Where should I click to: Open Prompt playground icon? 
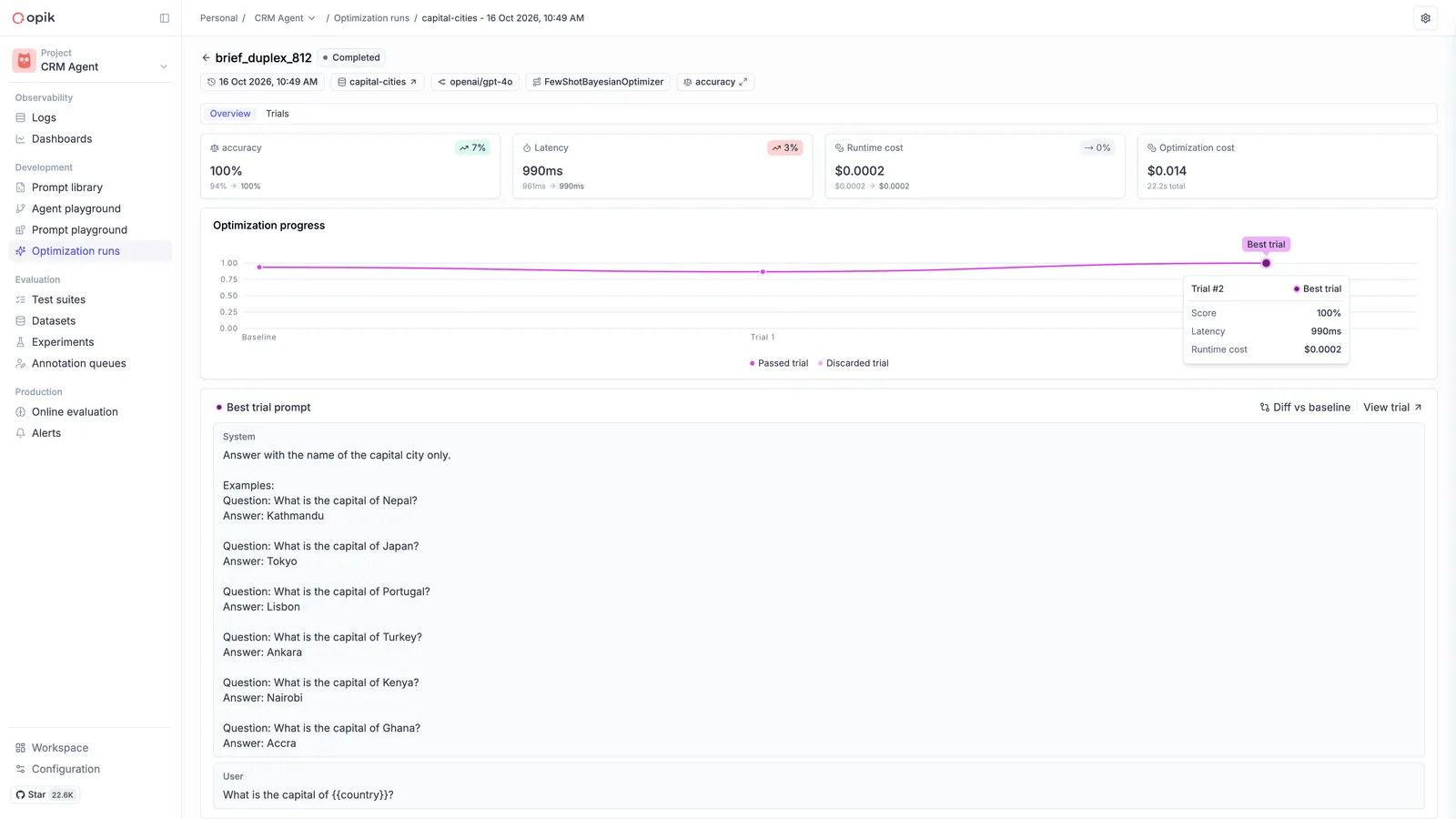[x=20, y=230]
